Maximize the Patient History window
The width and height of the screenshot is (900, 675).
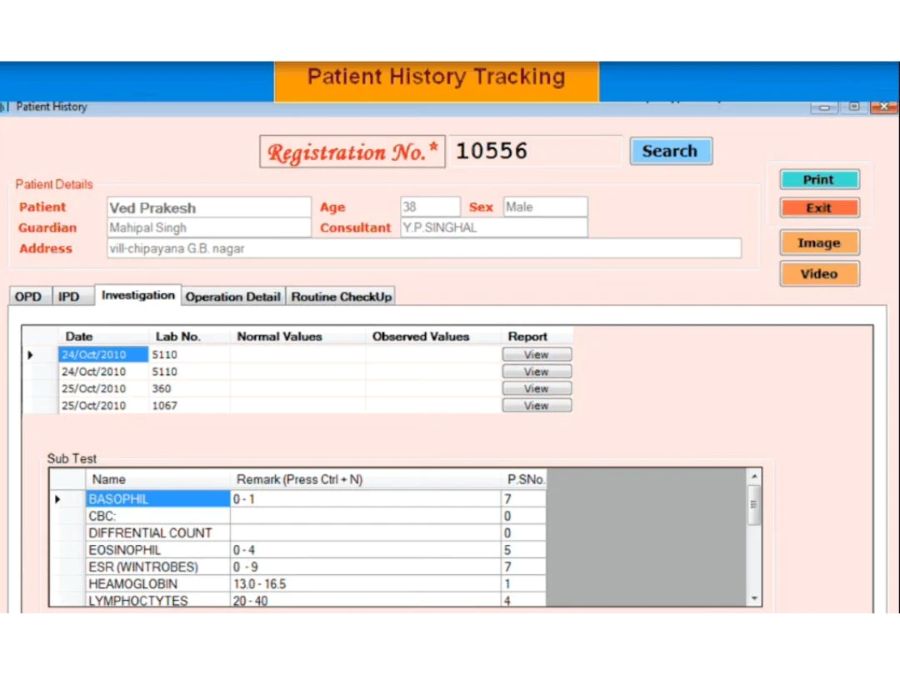(x=854, y=107)
